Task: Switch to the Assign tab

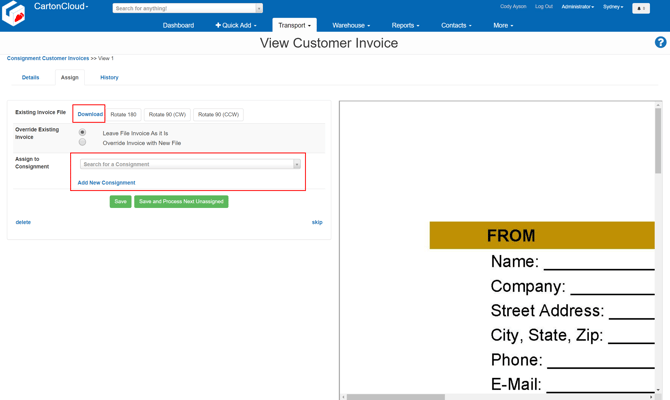Action: tap(70, 77)
